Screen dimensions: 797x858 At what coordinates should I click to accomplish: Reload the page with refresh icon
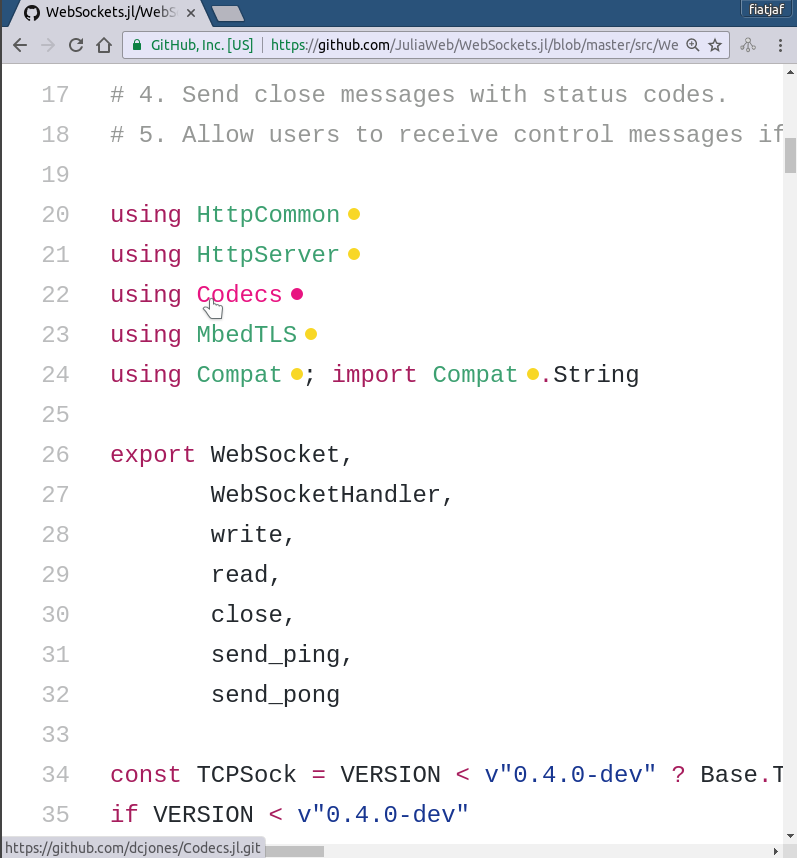[76, 45]
